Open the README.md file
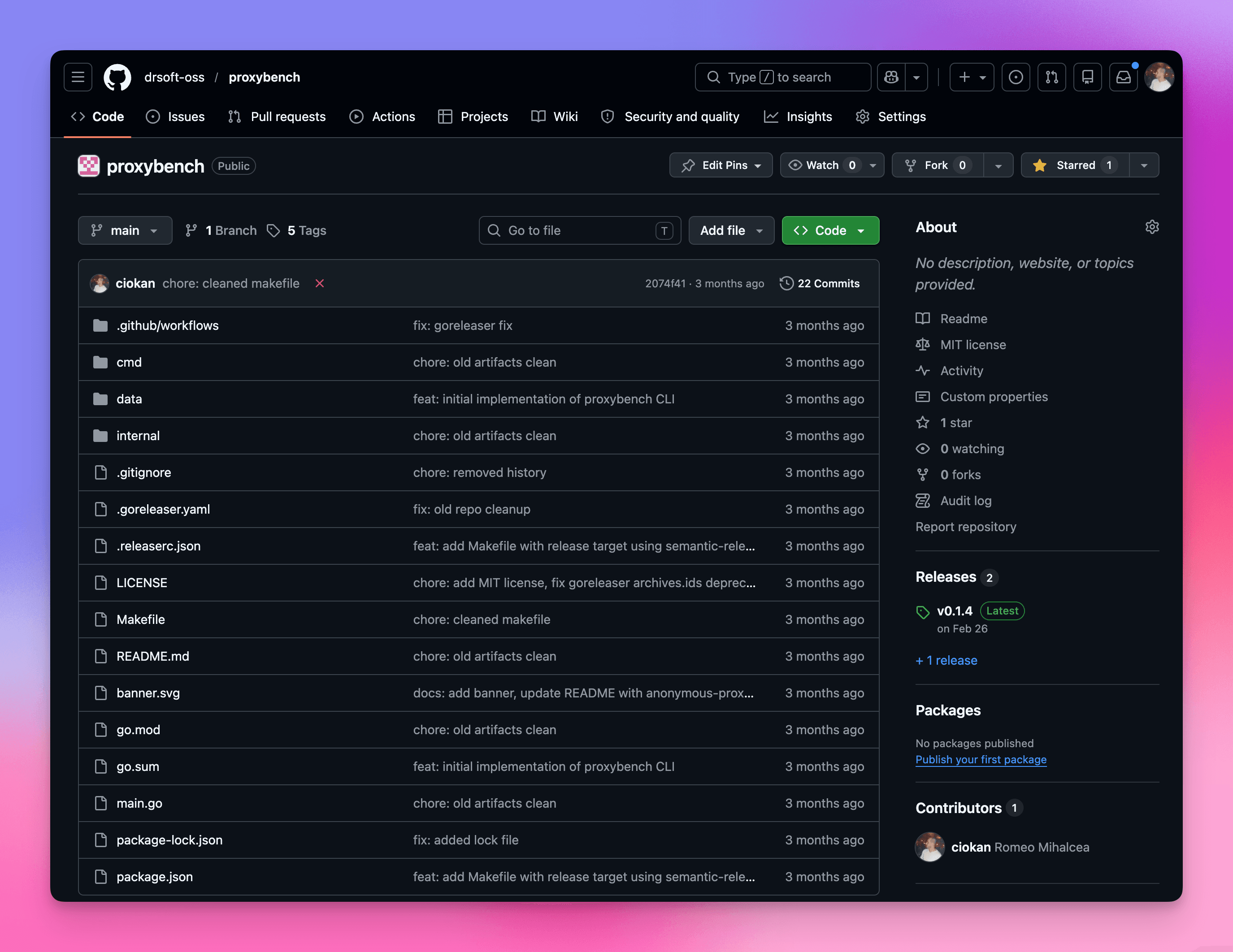 click(152, 656)
